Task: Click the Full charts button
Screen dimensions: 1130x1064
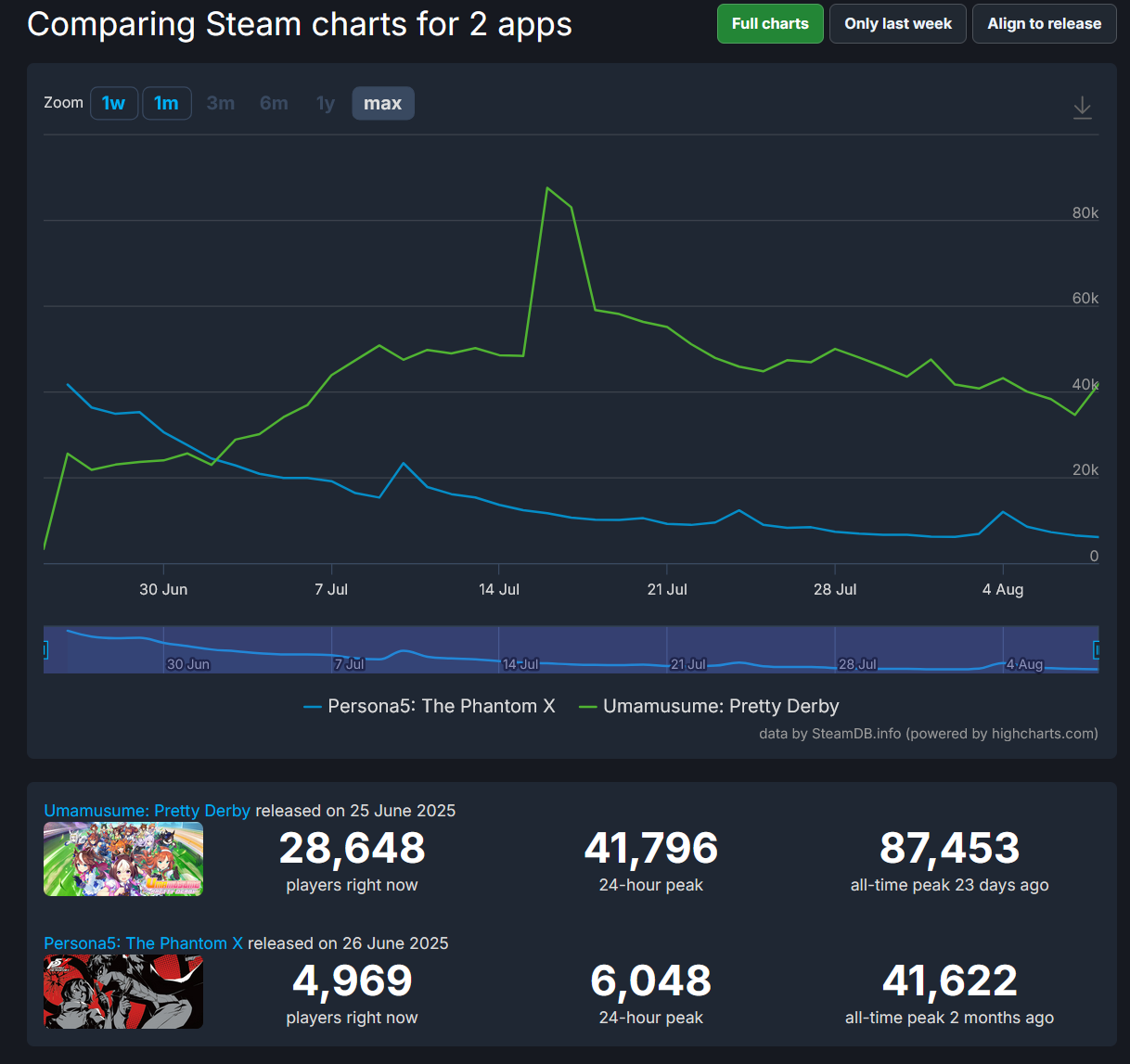Action: pyautogui.click(x=770, y=24)
